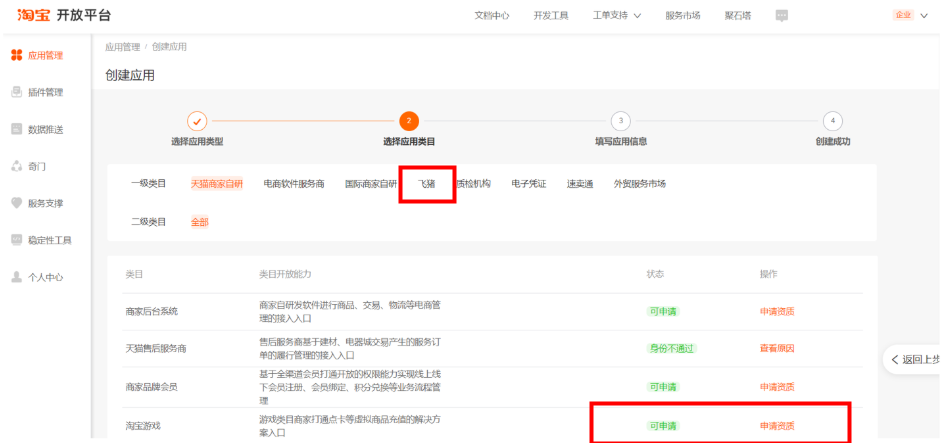Image resolution: width=946 pixels, height=443 pixels.
Task: Select the 飞猪 category
Action: coord(427,183)
